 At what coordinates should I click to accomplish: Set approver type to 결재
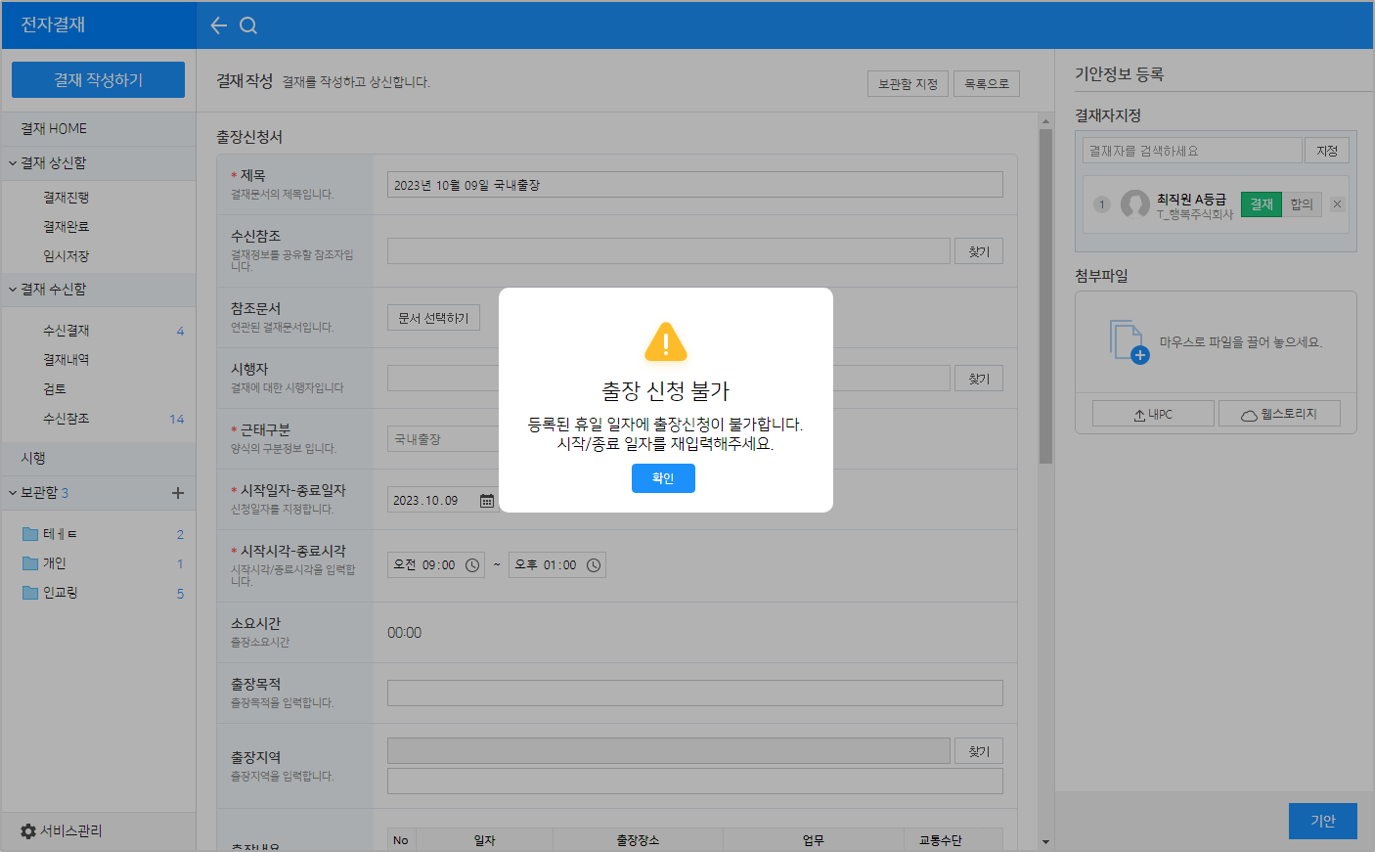(1261, 204)
